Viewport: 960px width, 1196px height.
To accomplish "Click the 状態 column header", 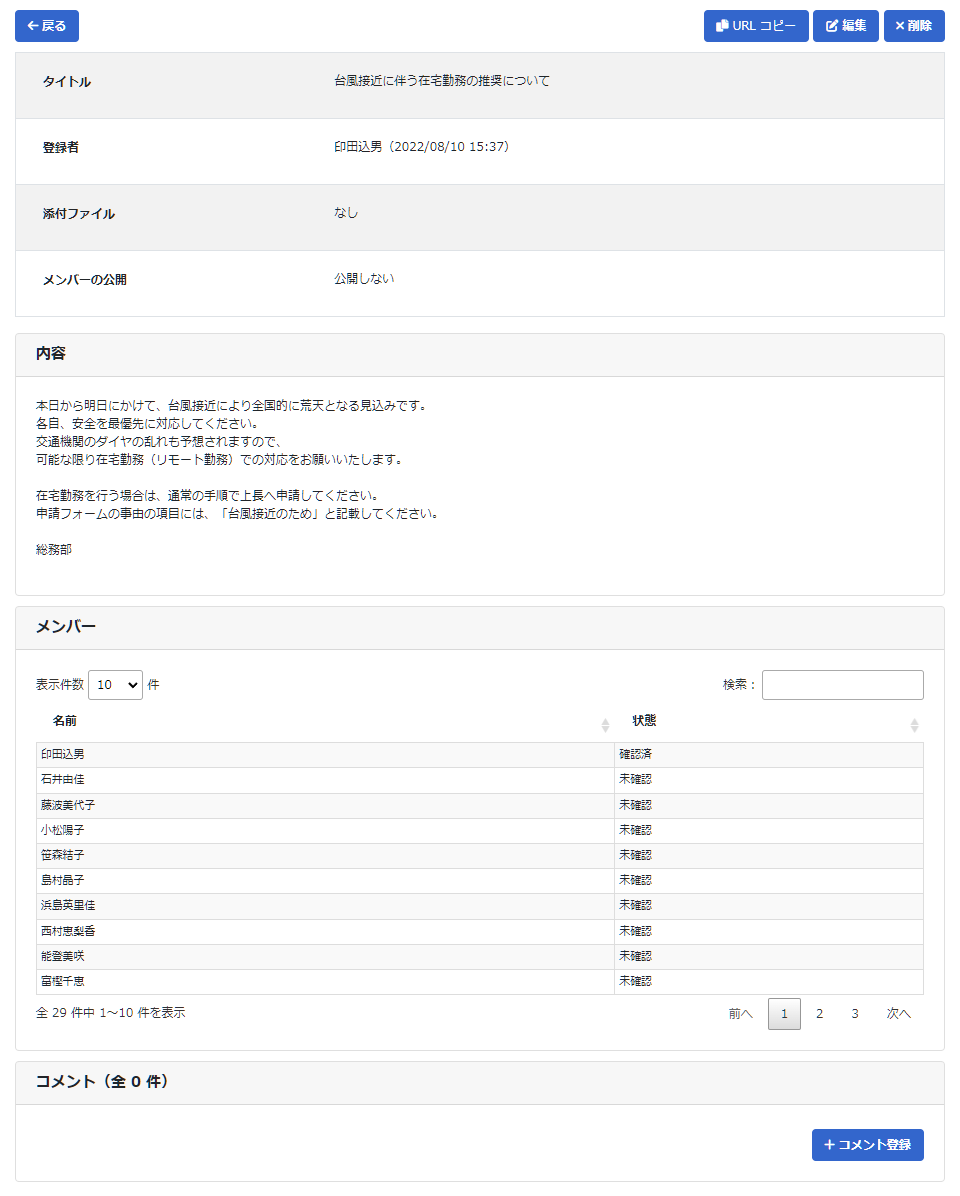I will [644, 721].
